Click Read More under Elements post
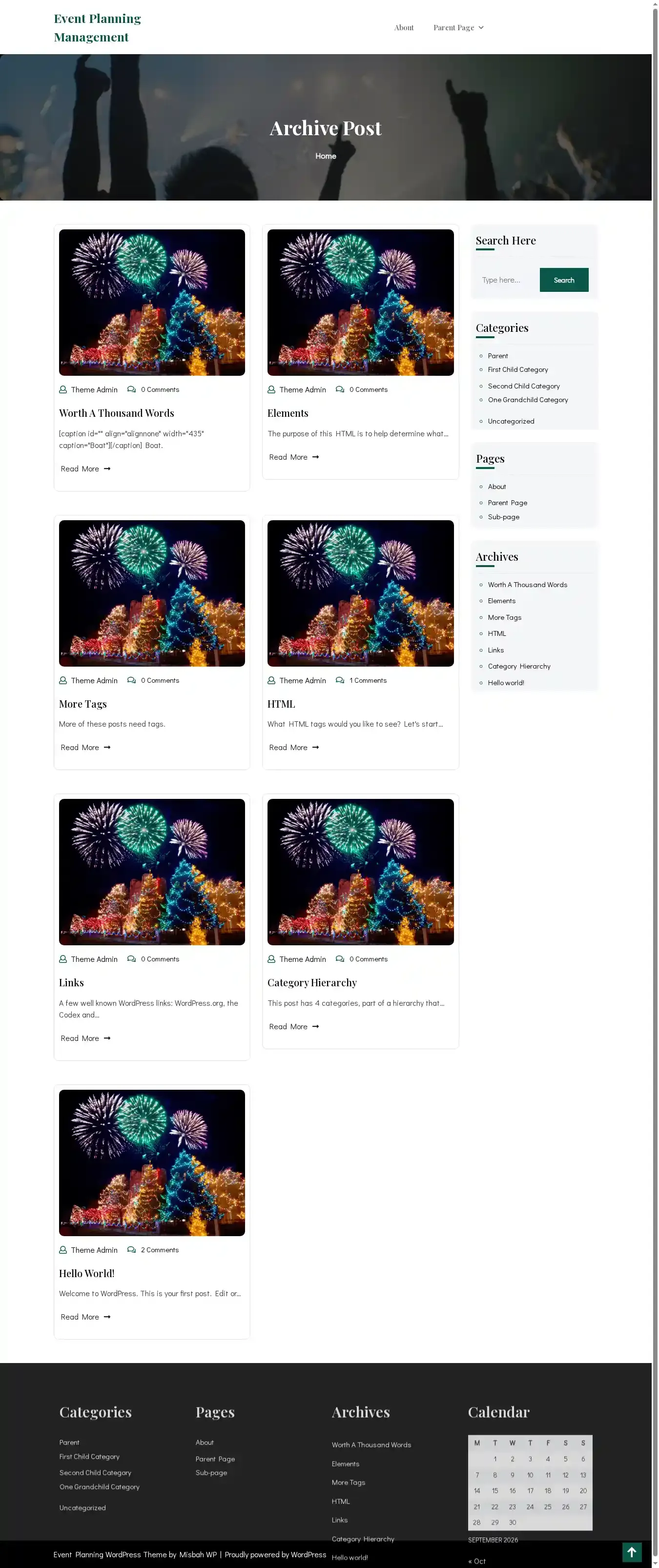The image size is (659, 1568). click(294, 457)
